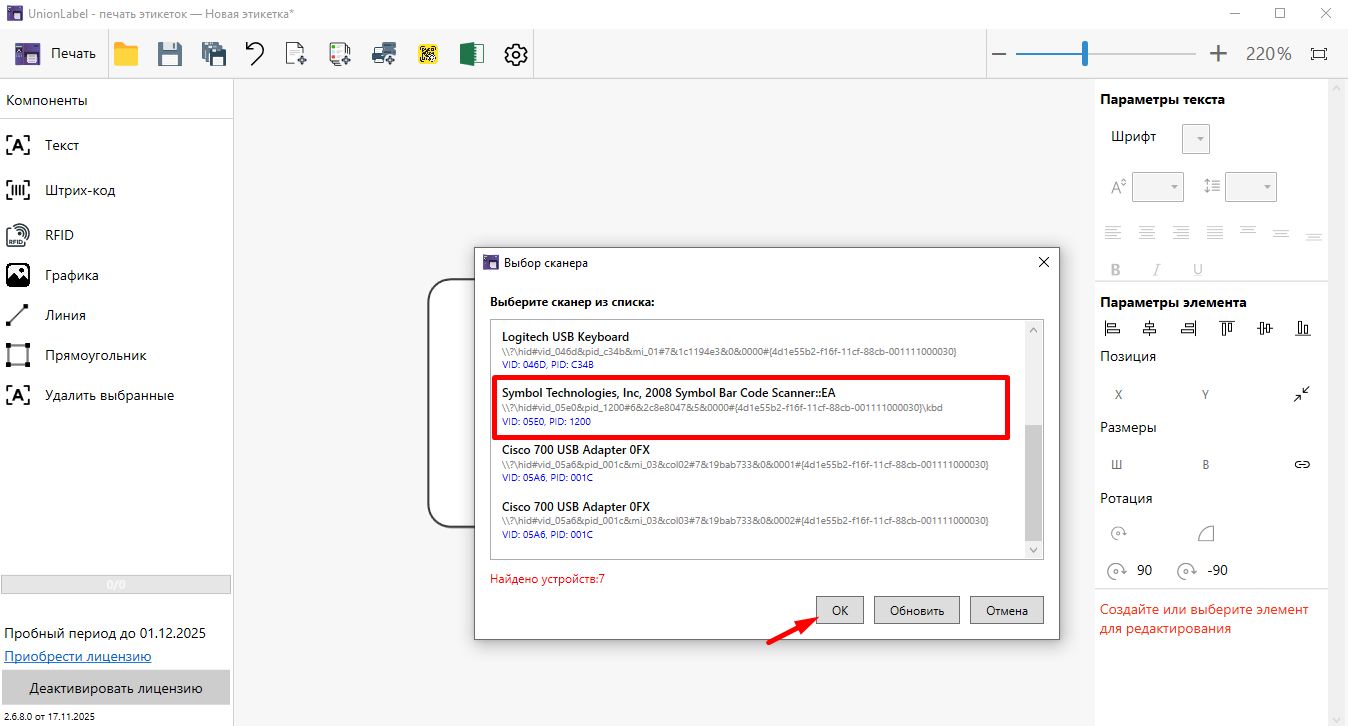Align elements to left edge
The height and width of the screenshot is (726, 1348).
coord(1111,328)
